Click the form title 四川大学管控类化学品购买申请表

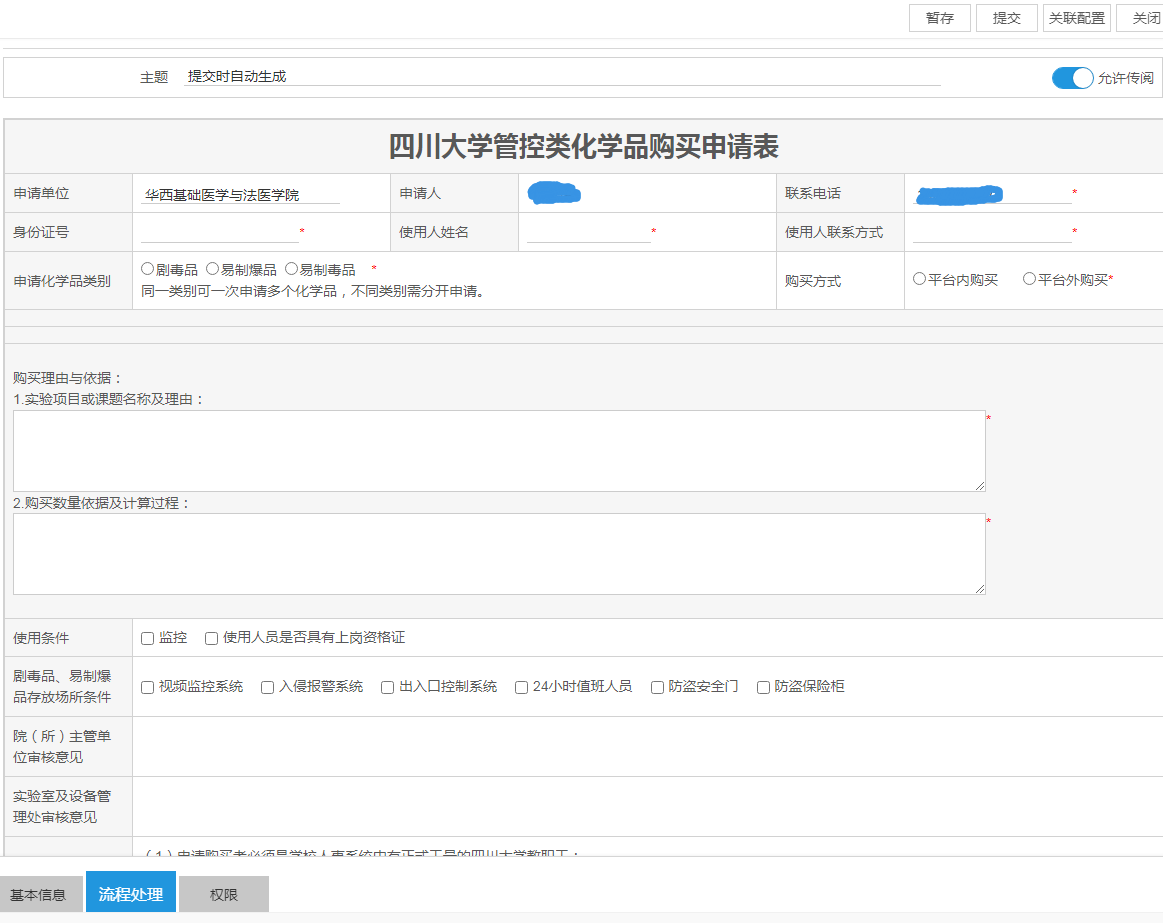tap(584, 146)
